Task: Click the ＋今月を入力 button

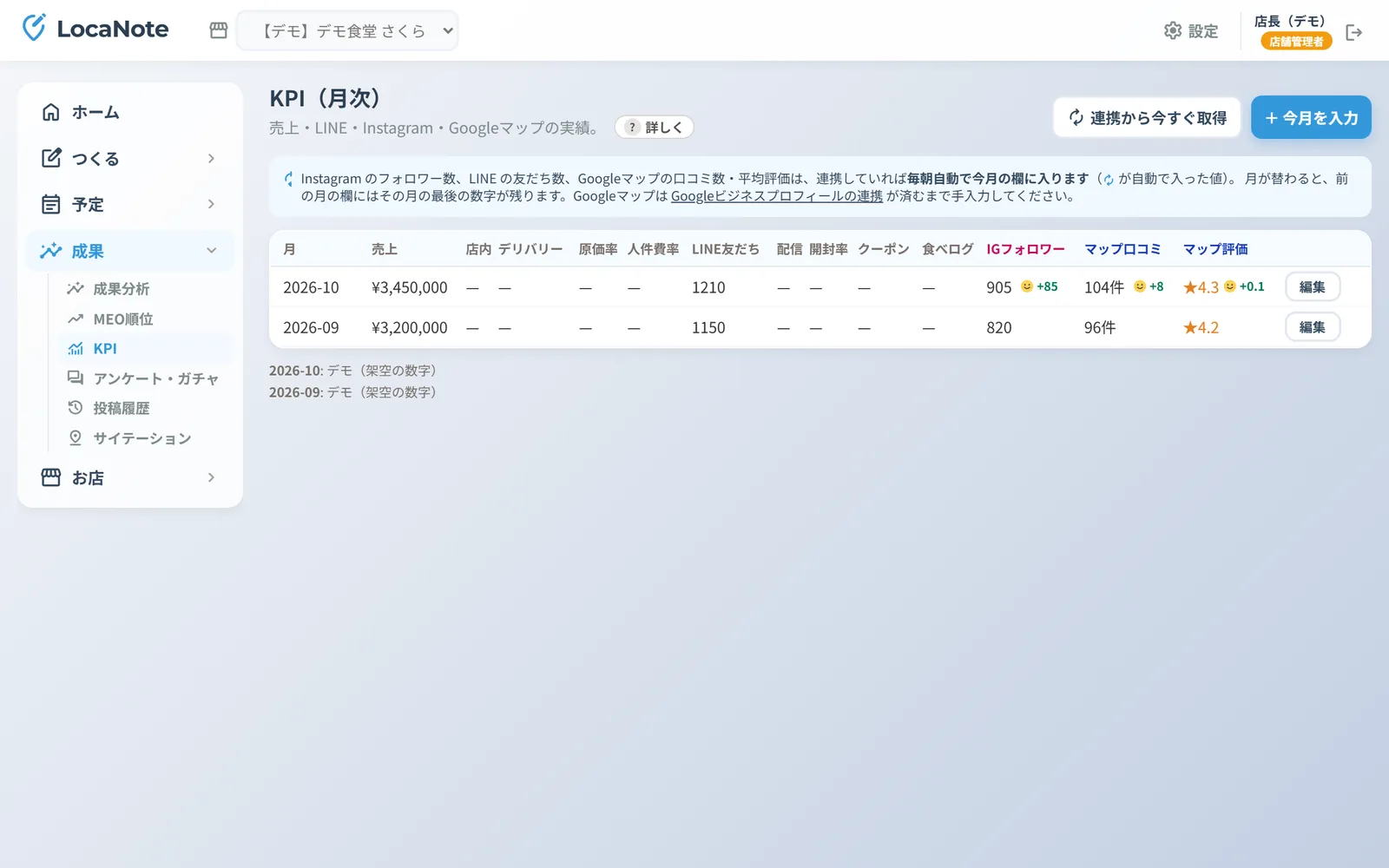Action: (x=1311, y=117)
